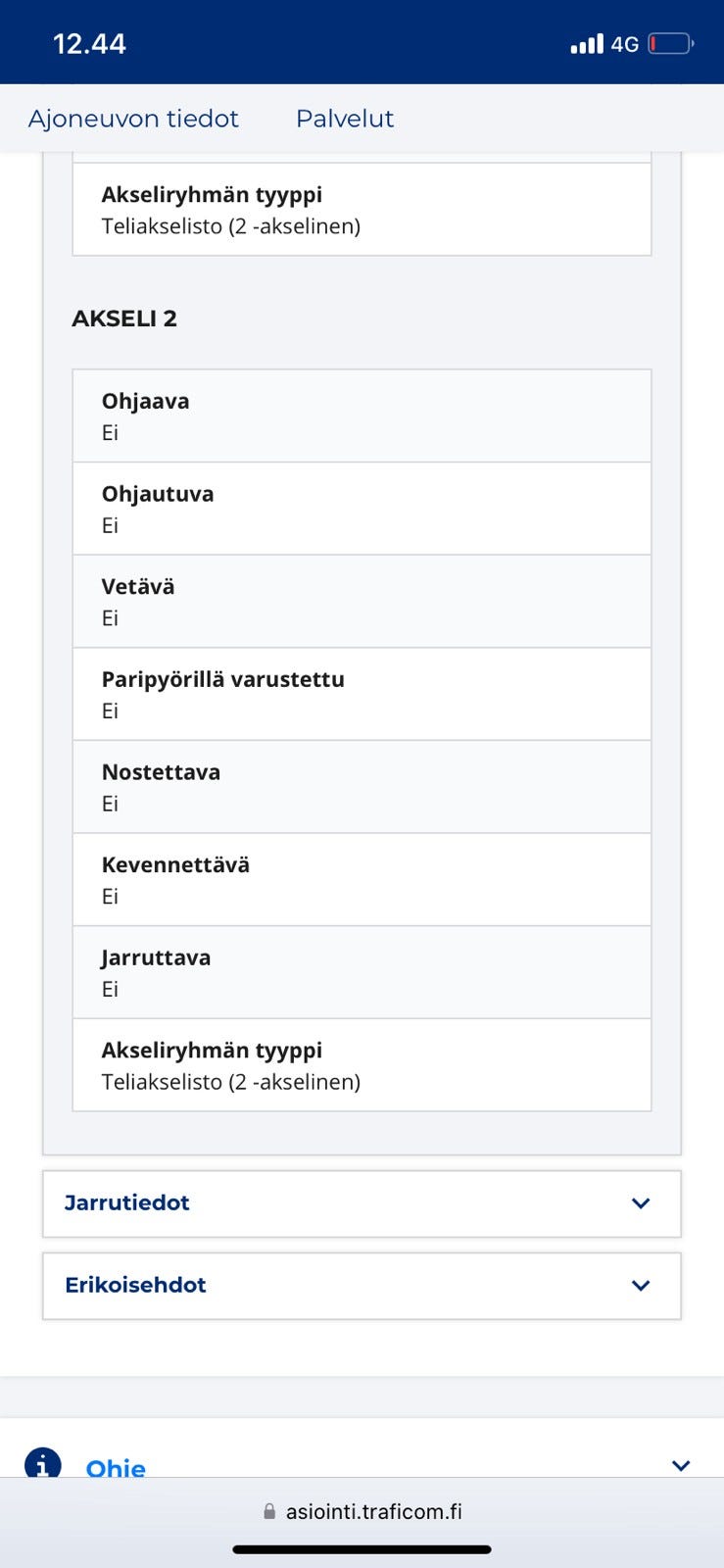724x1568 pixels.
Task: Tap the cellular signal bars icon
Action: point(584,44)
